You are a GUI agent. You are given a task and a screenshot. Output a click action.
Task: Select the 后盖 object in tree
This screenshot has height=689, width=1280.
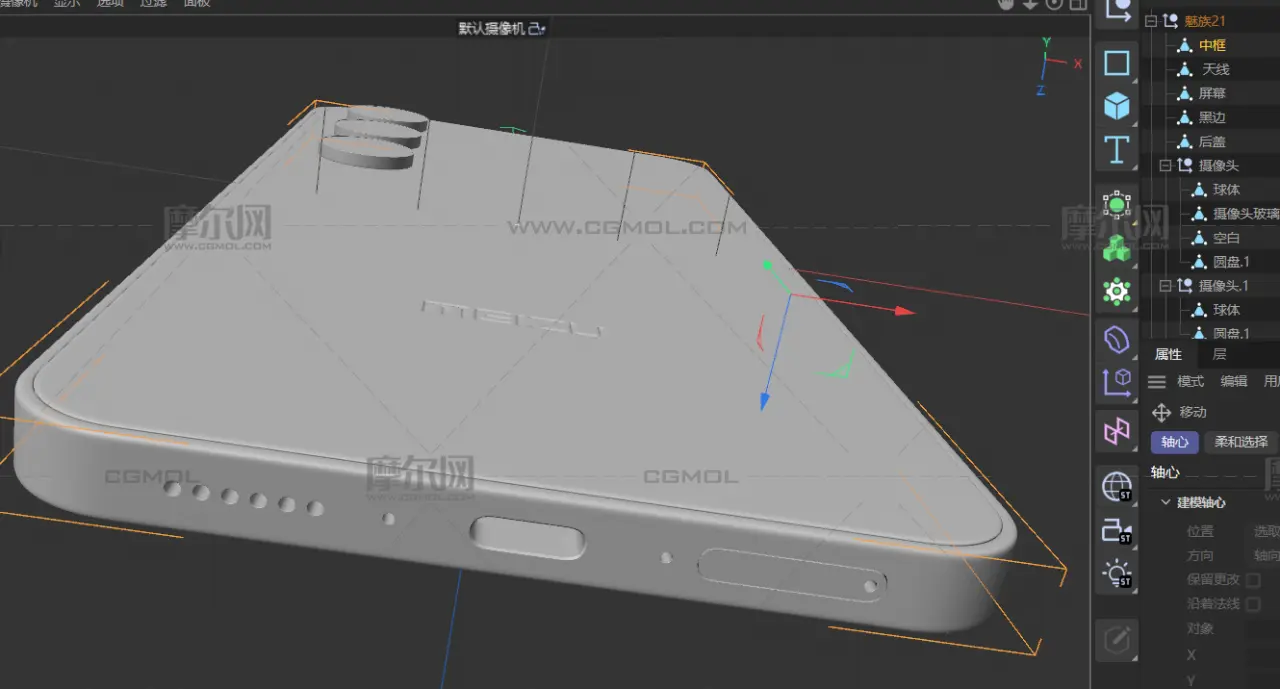(1212, 142)
